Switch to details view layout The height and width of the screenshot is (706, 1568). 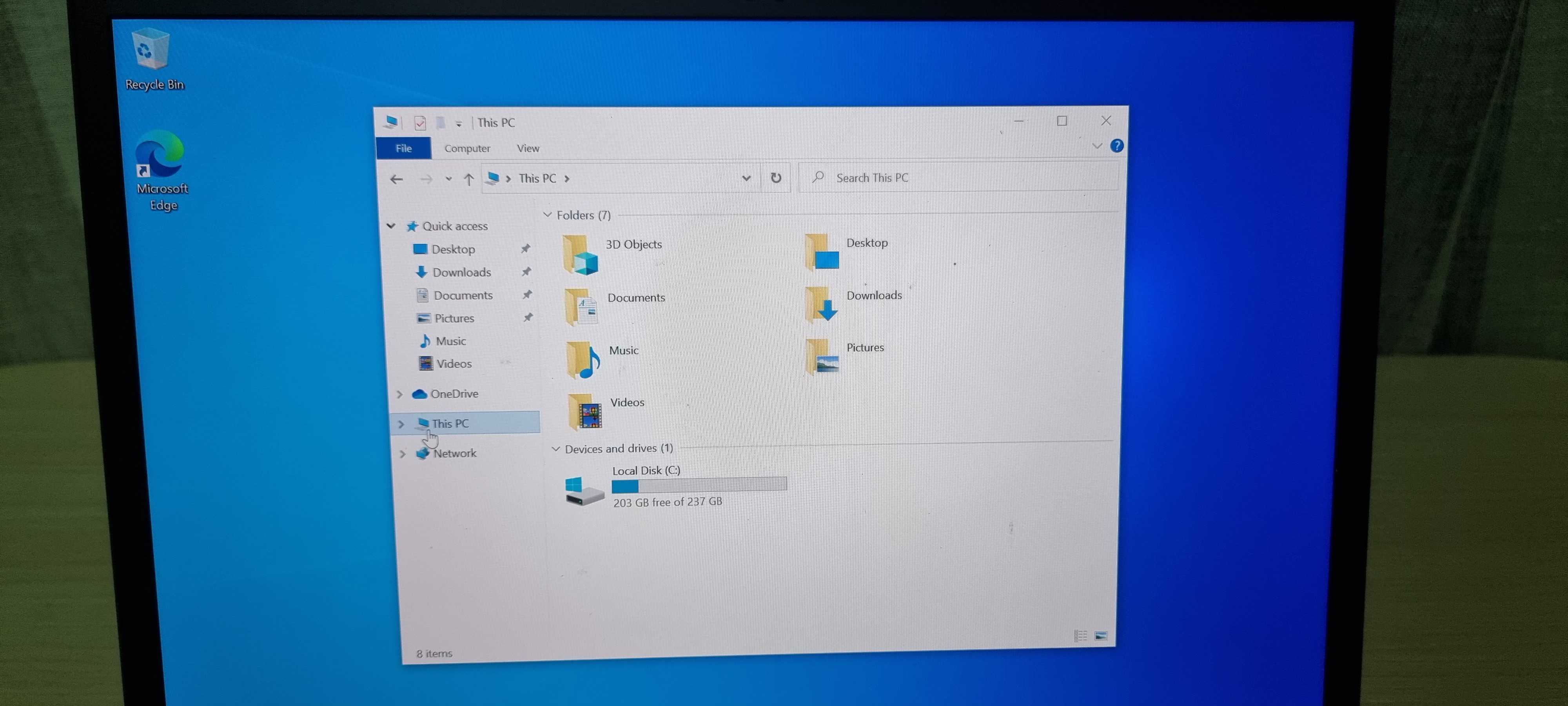[1080, 635]
